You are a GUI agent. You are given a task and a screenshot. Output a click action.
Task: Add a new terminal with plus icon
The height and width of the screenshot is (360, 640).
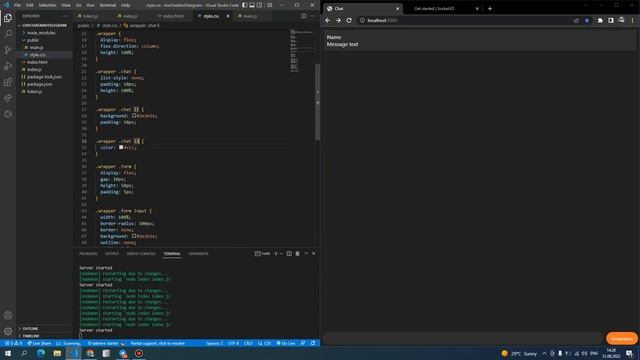[276, 253]
